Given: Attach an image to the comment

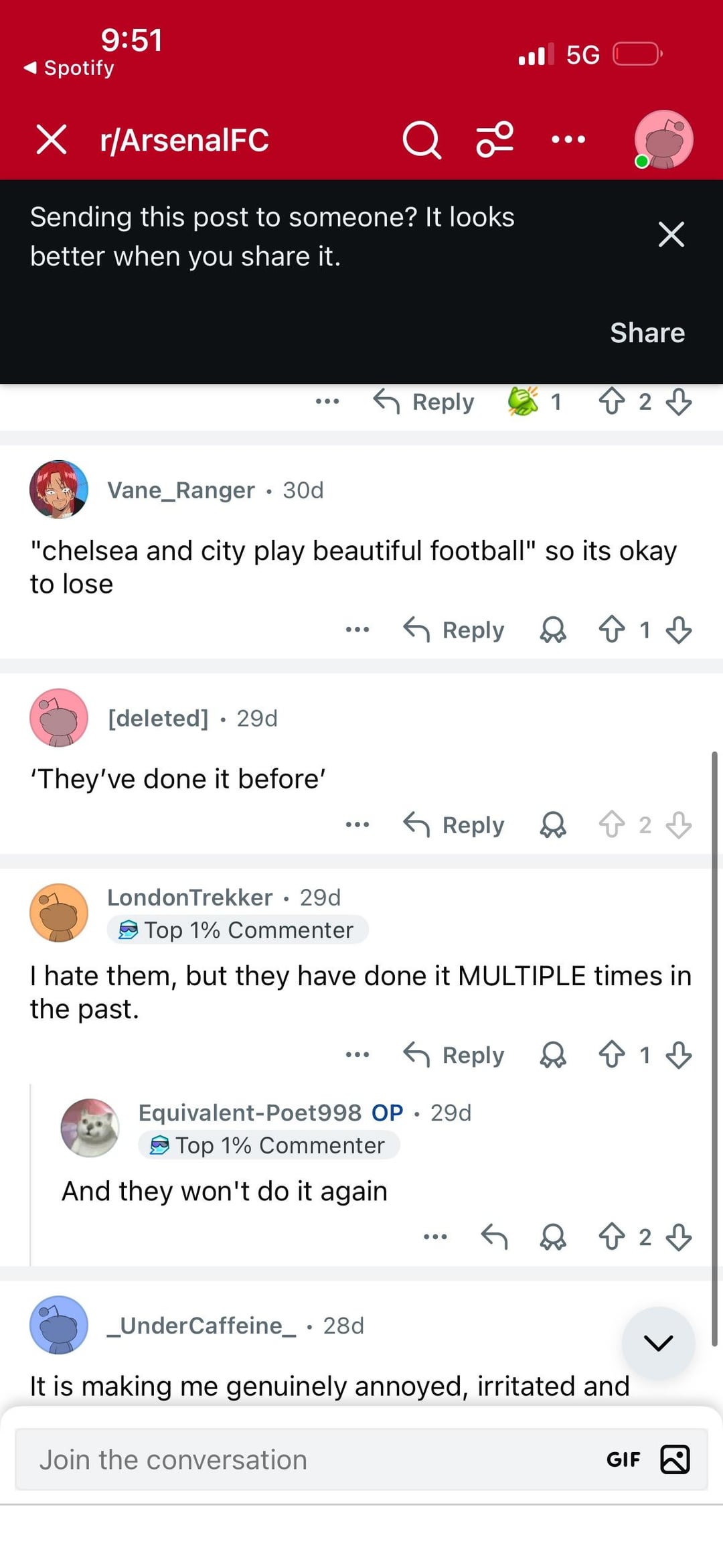Looking at the screenshot, I should [x=675, y=1459].
